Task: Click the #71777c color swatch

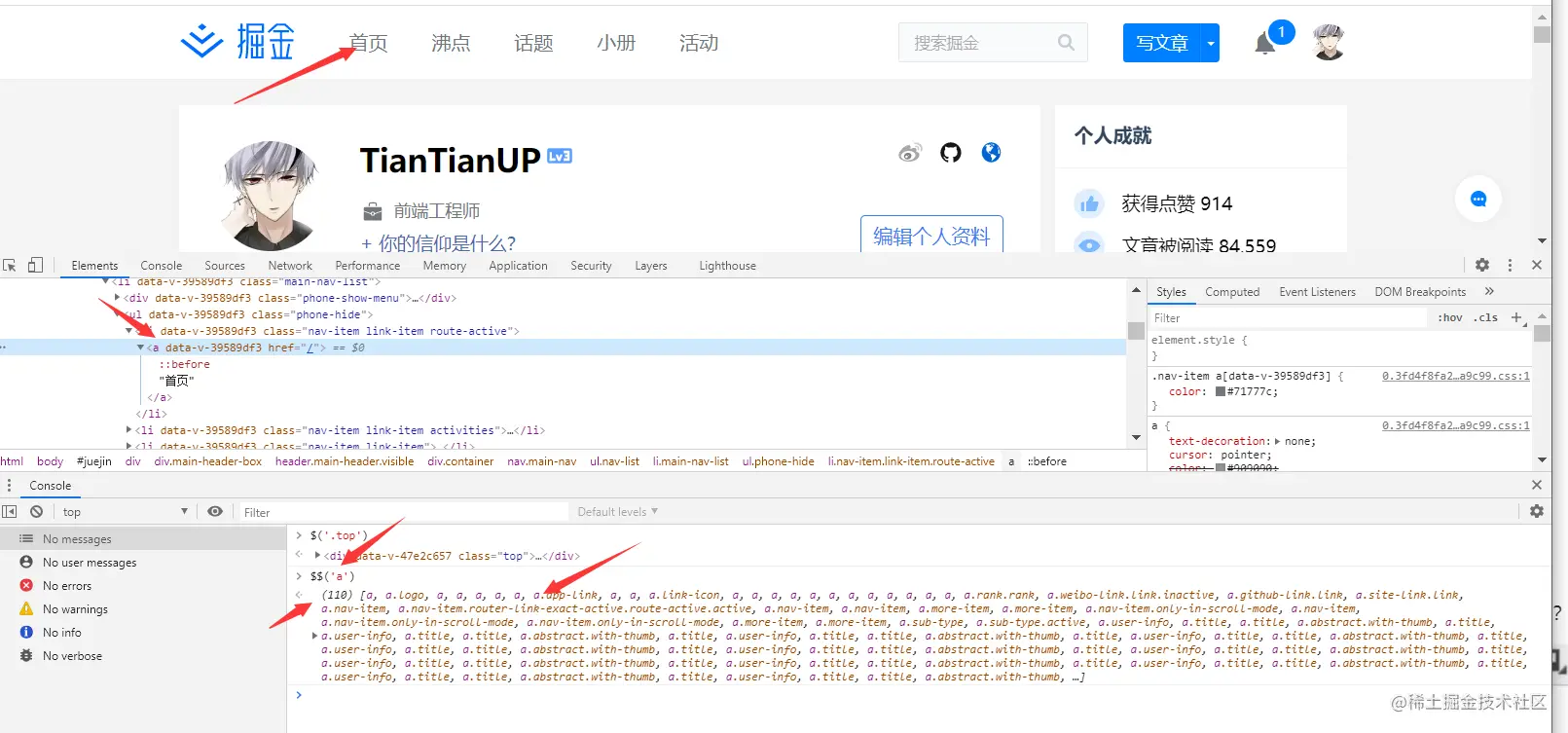Action: click(1221, 391)
